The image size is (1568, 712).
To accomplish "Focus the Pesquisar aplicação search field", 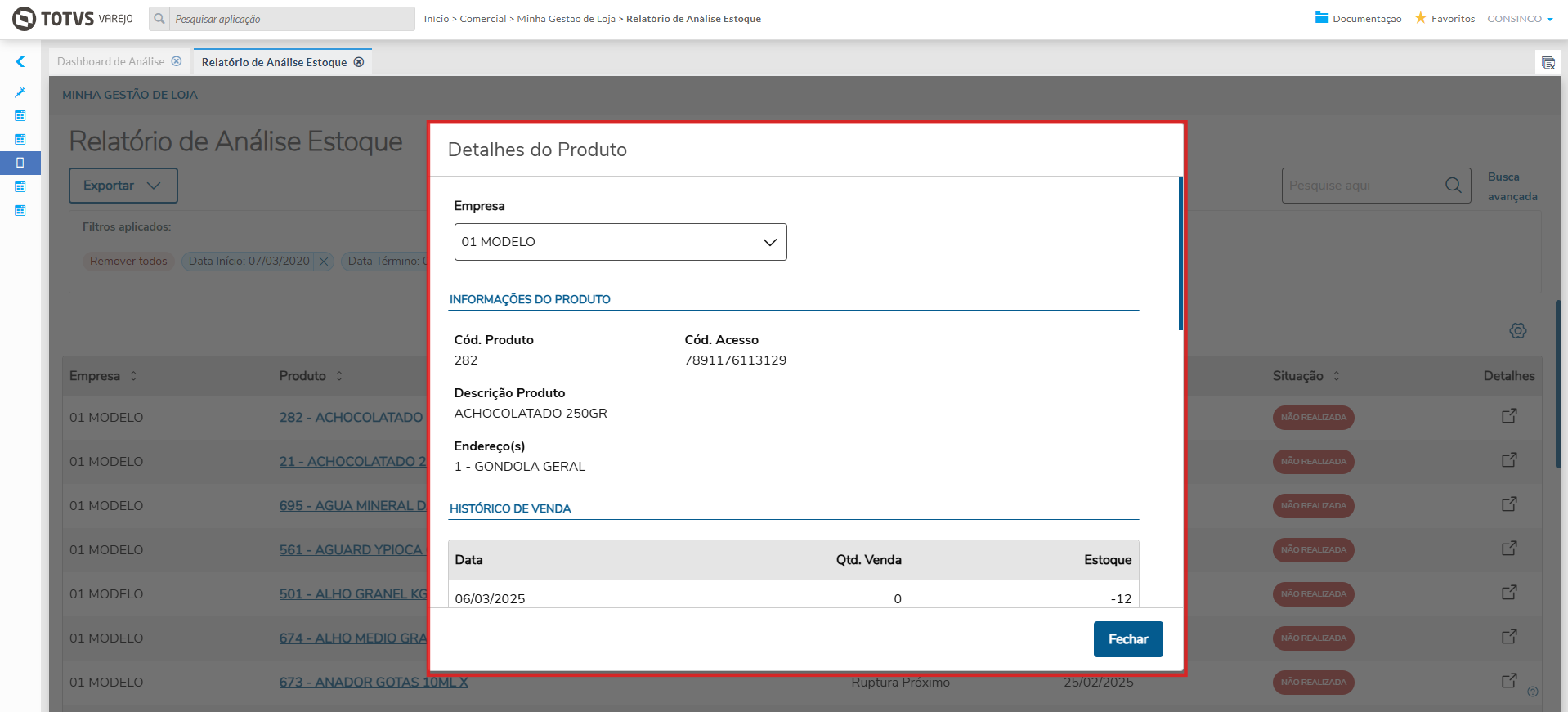I will 292,19.
